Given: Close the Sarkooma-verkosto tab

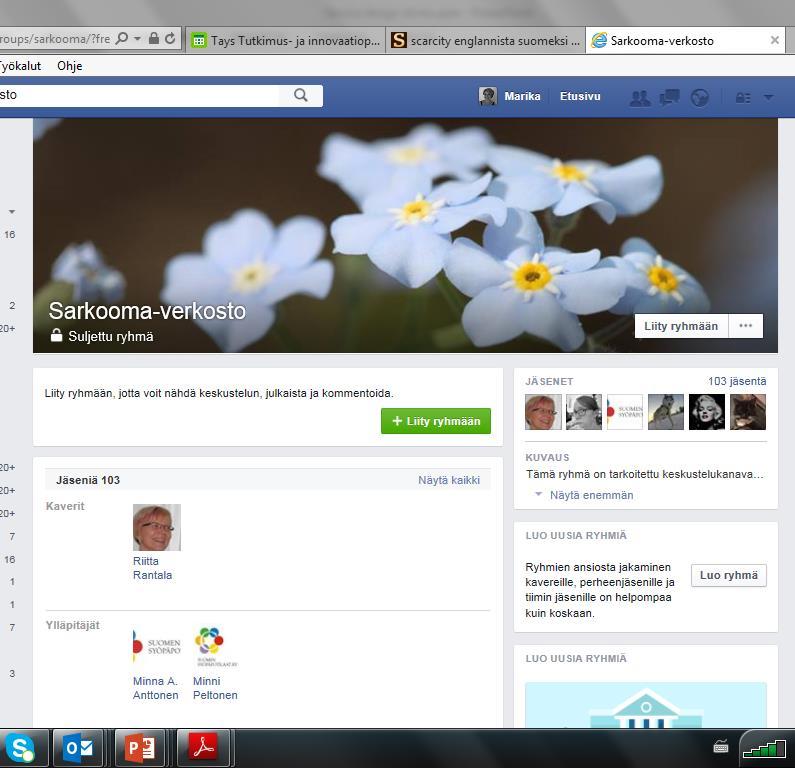Looking at the screenshot, I should [x=775, y=40].
